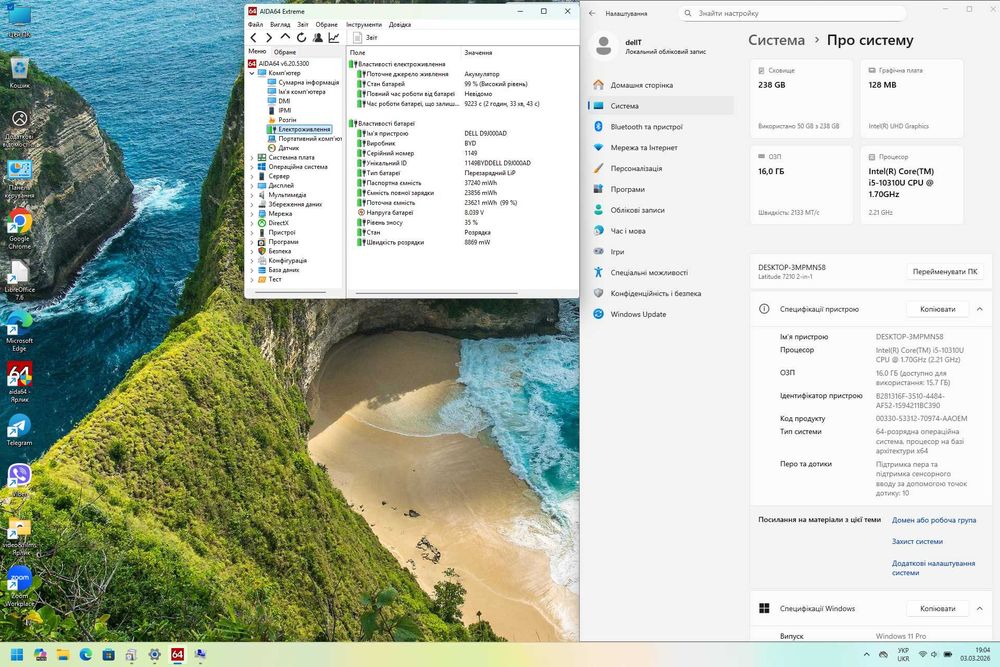Click the AIDA64 up-level arrow icon
This screenshot has width=1000, height=667.
(x=285, y=38)
